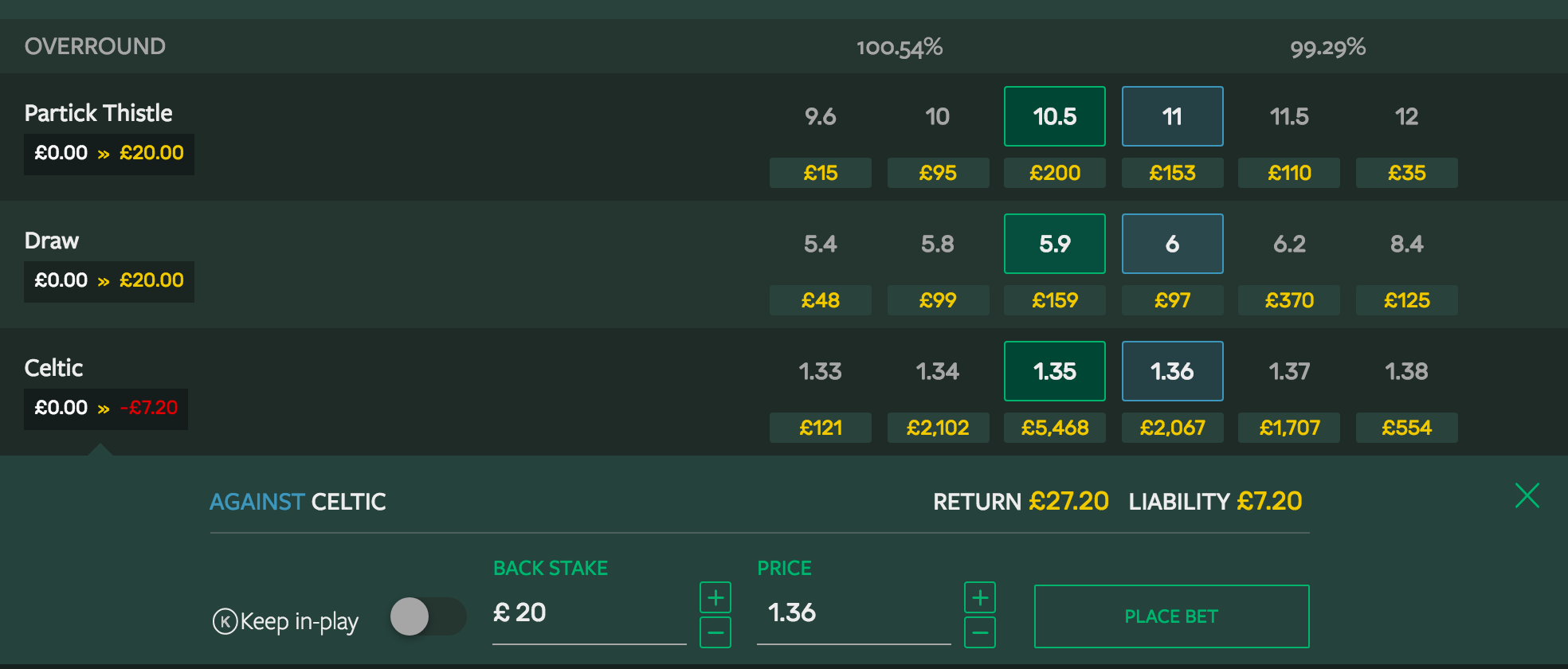Select the Celtic outcome name

(53, 368)
